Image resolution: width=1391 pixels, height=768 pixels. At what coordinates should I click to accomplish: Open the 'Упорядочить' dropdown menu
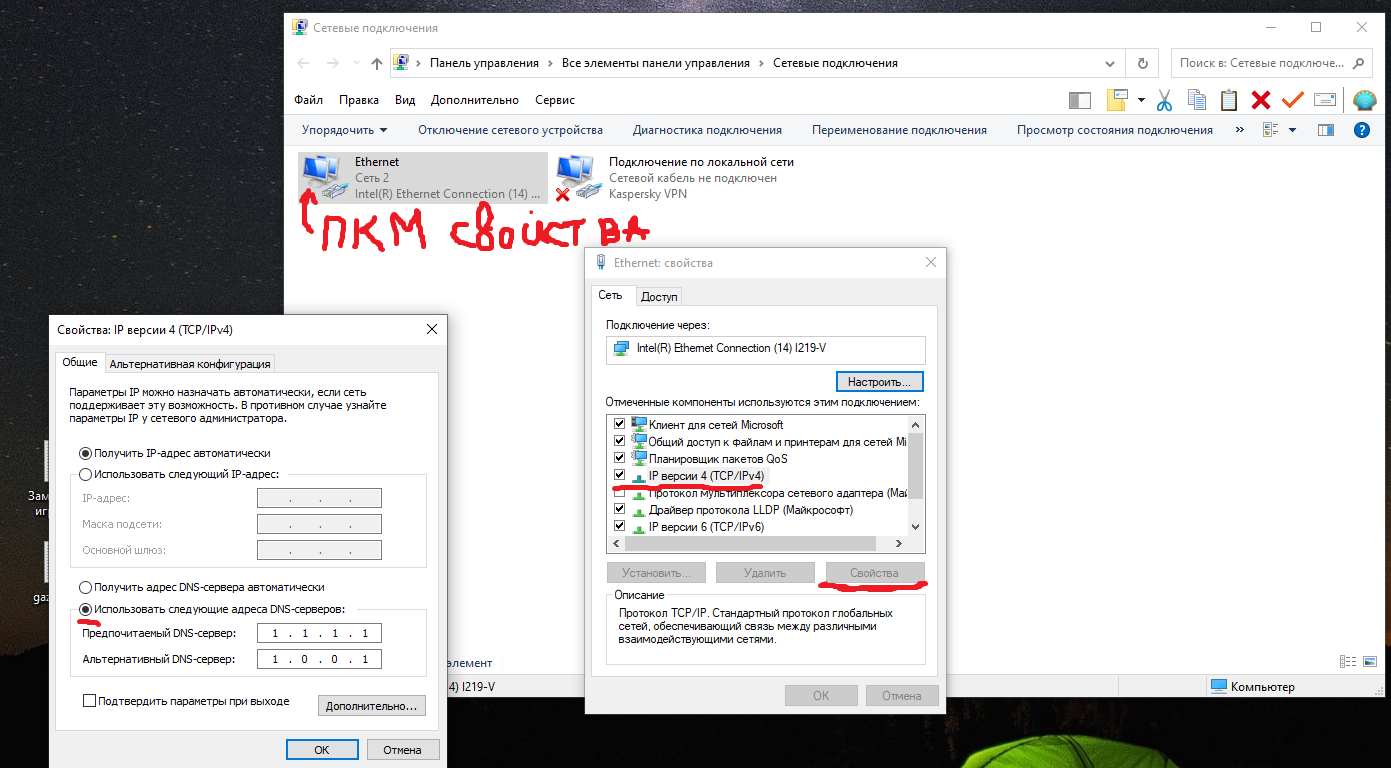click(344, 130)
